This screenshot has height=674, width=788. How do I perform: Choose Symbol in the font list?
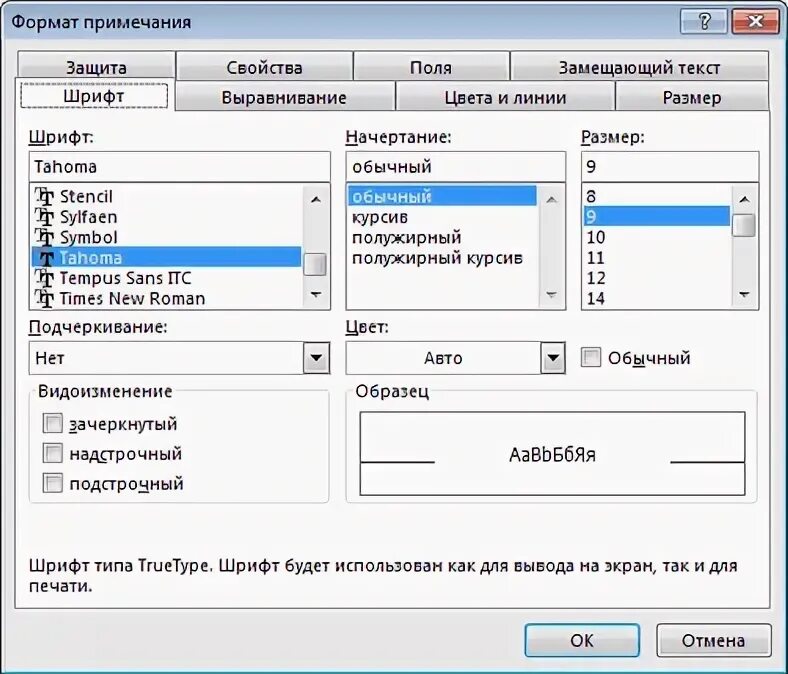pyautogui.click(x=166, y=237)
